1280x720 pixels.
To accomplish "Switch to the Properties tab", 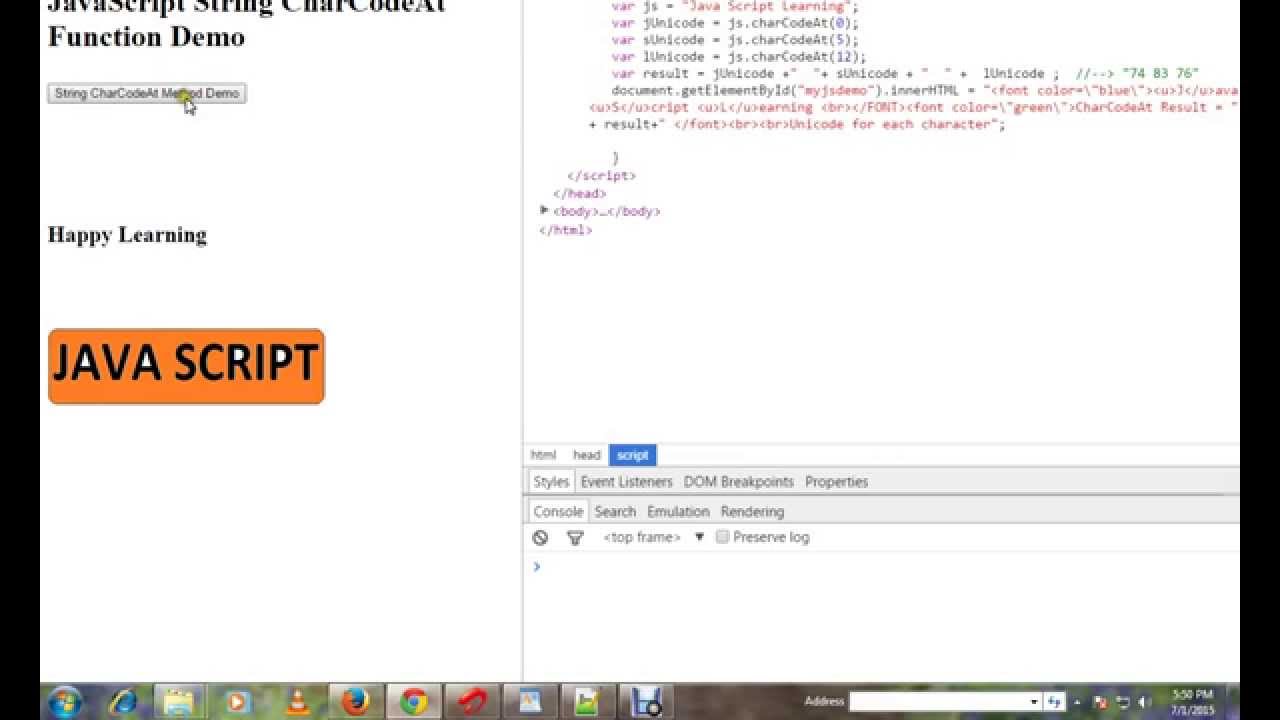I will (x=837, y=482).
